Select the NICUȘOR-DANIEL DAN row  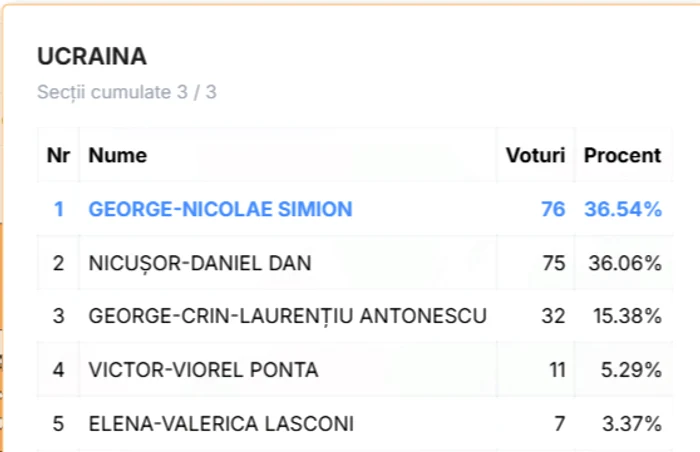pos(355,263)
